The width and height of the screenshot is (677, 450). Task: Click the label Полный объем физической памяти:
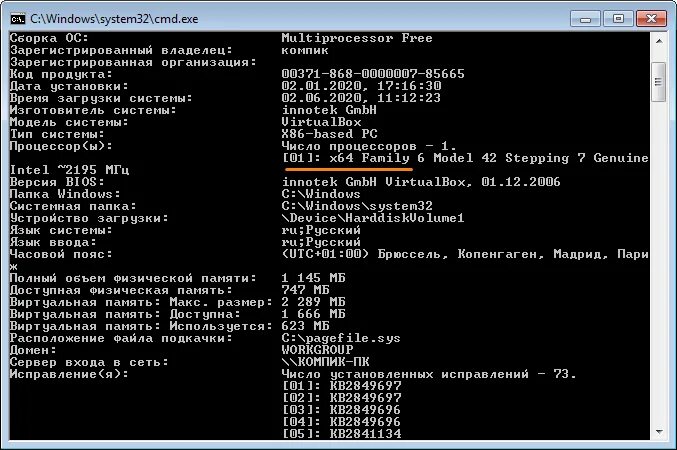pos(133,278)
